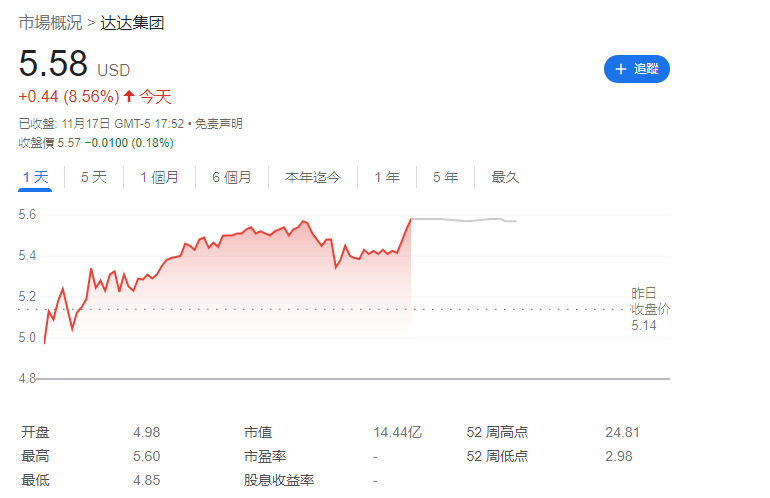This screenshot has height=498, width=770.
Task: Select the 本年迄今 range tab
Action: (313, 177)
